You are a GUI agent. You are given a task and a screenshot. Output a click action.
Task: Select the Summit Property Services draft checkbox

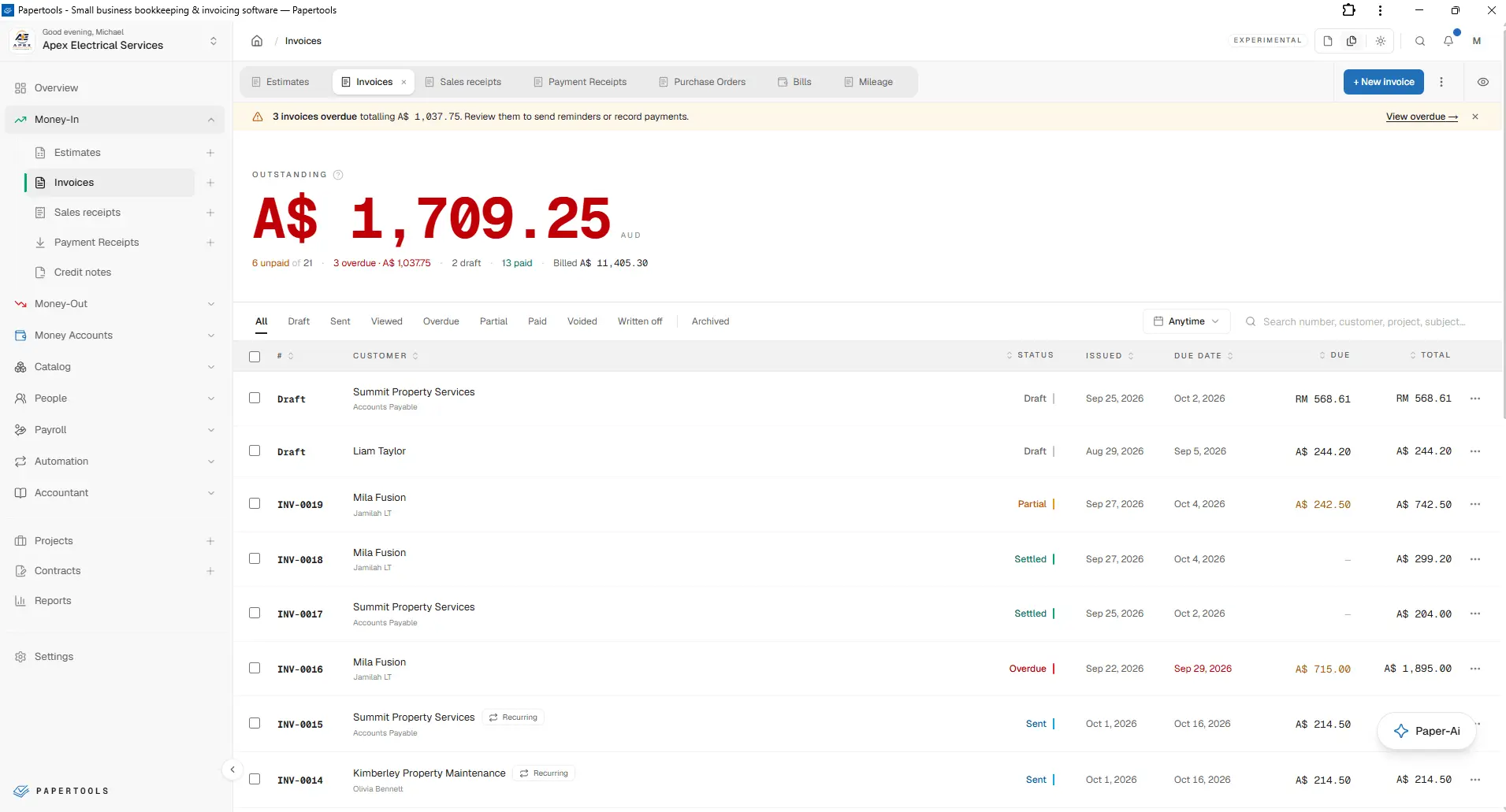click(255, 398)
